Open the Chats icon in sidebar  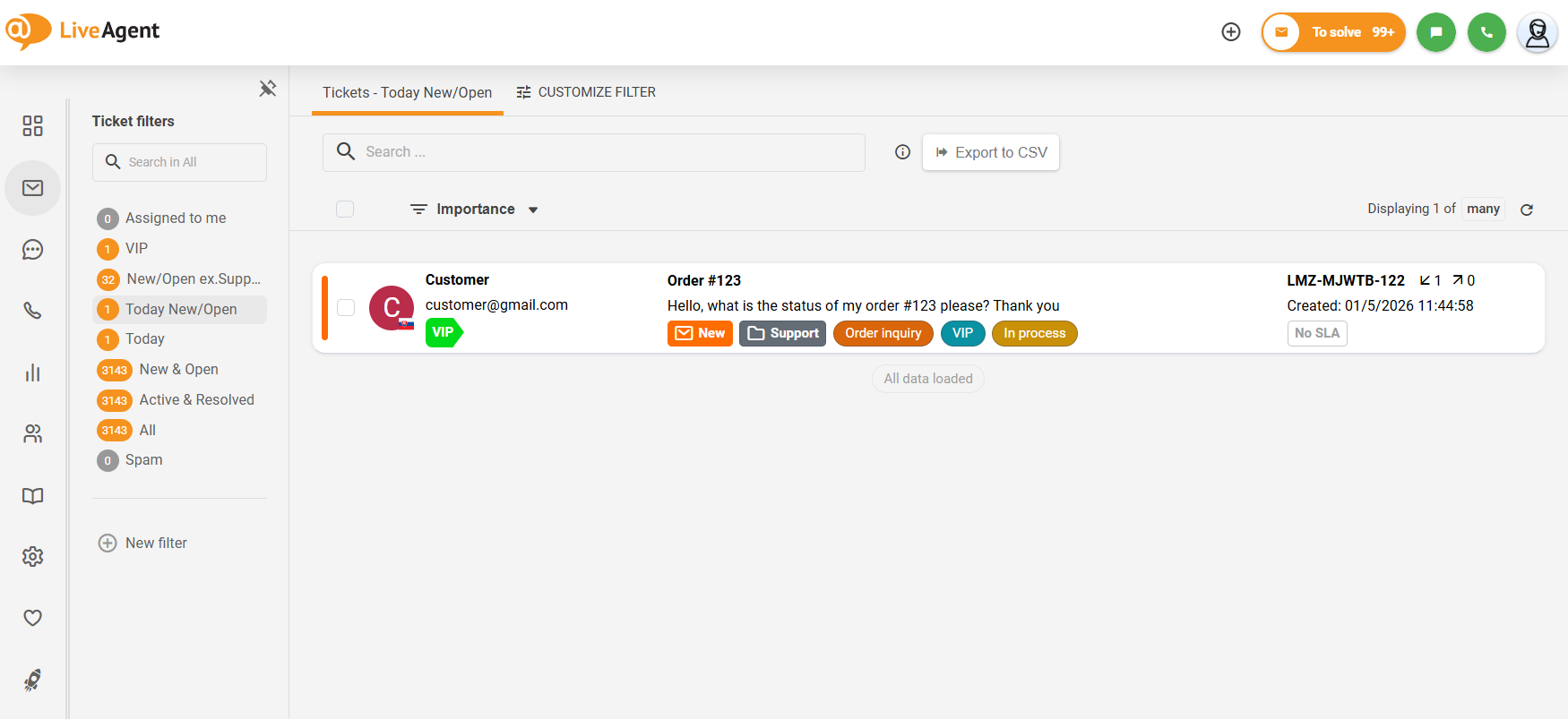33,250
